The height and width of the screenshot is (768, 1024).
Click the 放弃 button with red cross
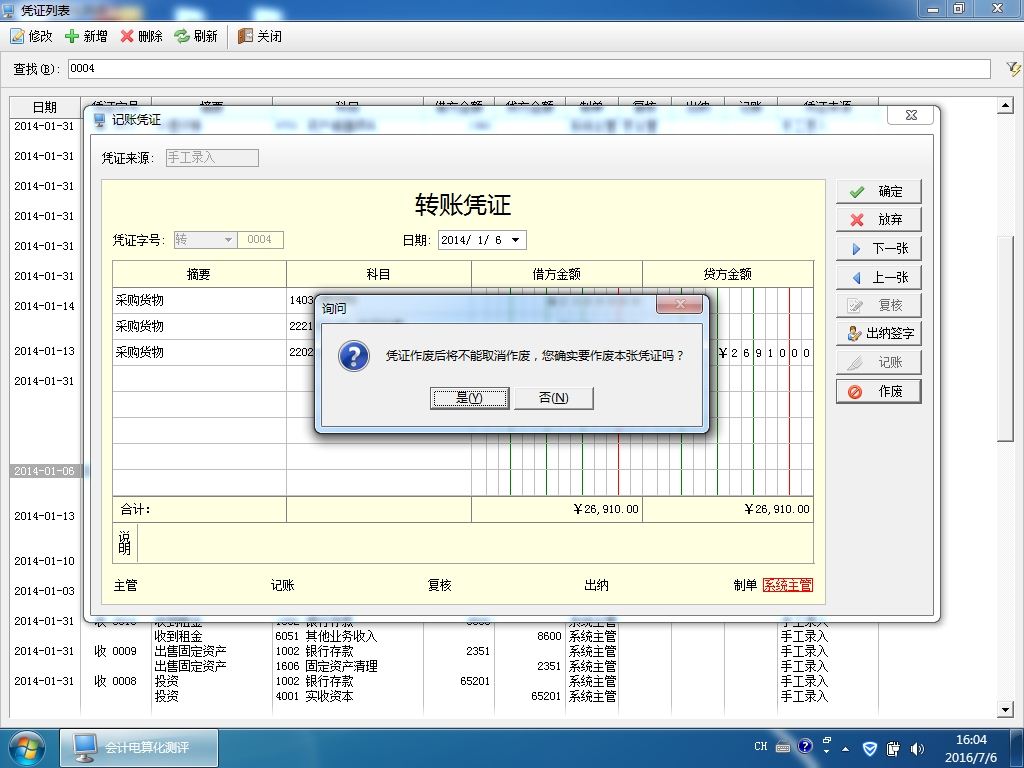(878, 219)
